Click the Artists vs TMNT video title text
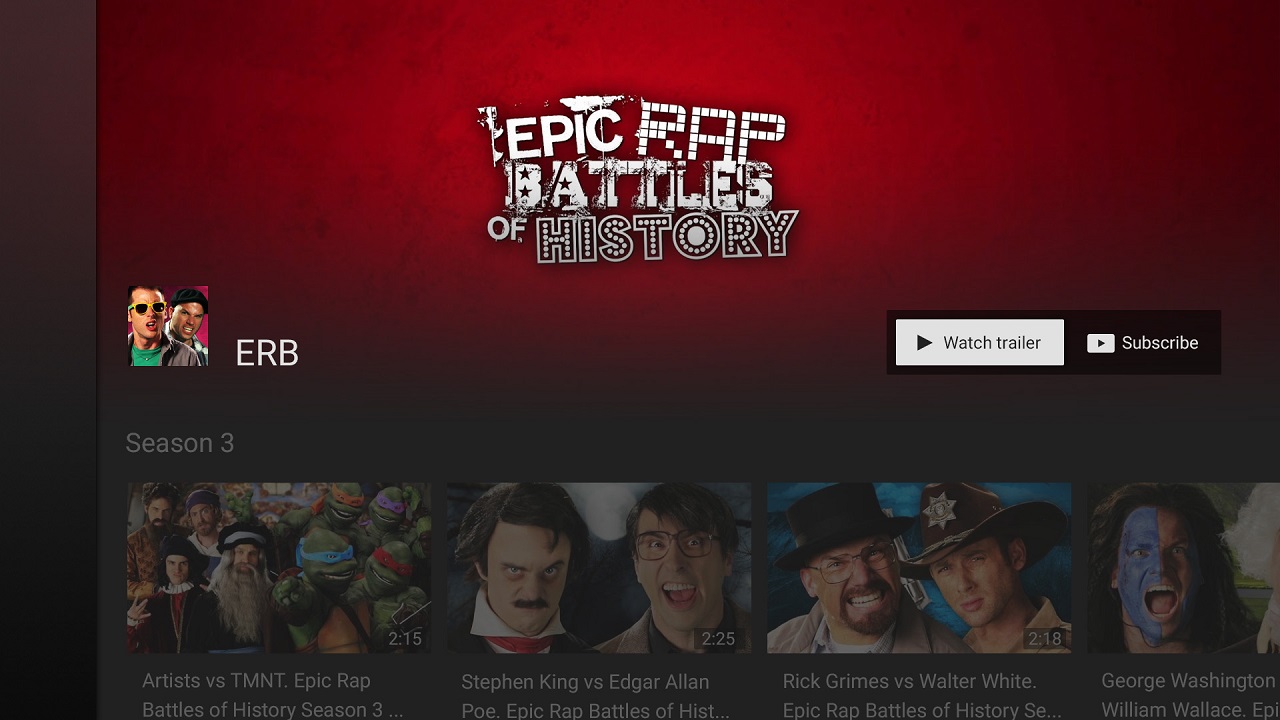1280x720 pixels. pyautogui.click(x=273, y=695)
